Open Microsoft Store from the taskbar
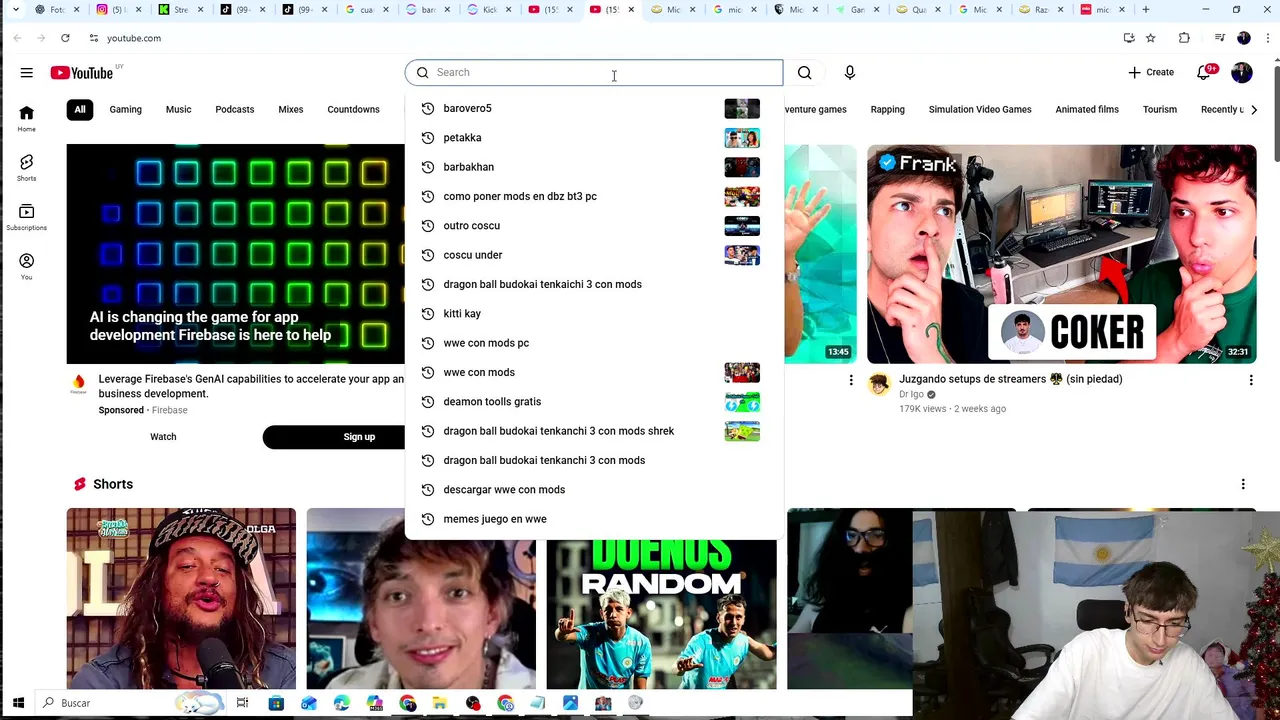 [276, 703]
